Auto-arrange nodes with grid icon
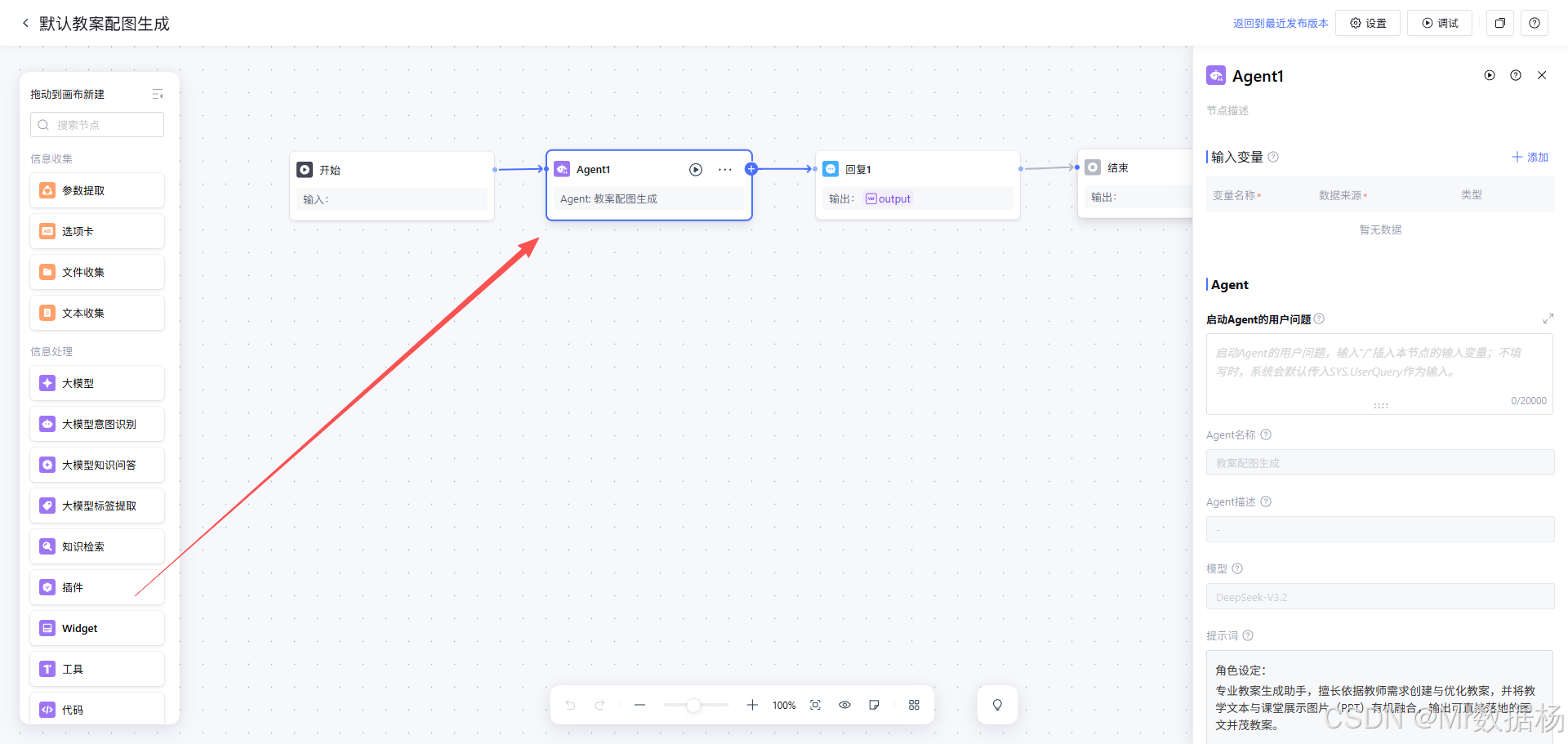 pos(914,705)
